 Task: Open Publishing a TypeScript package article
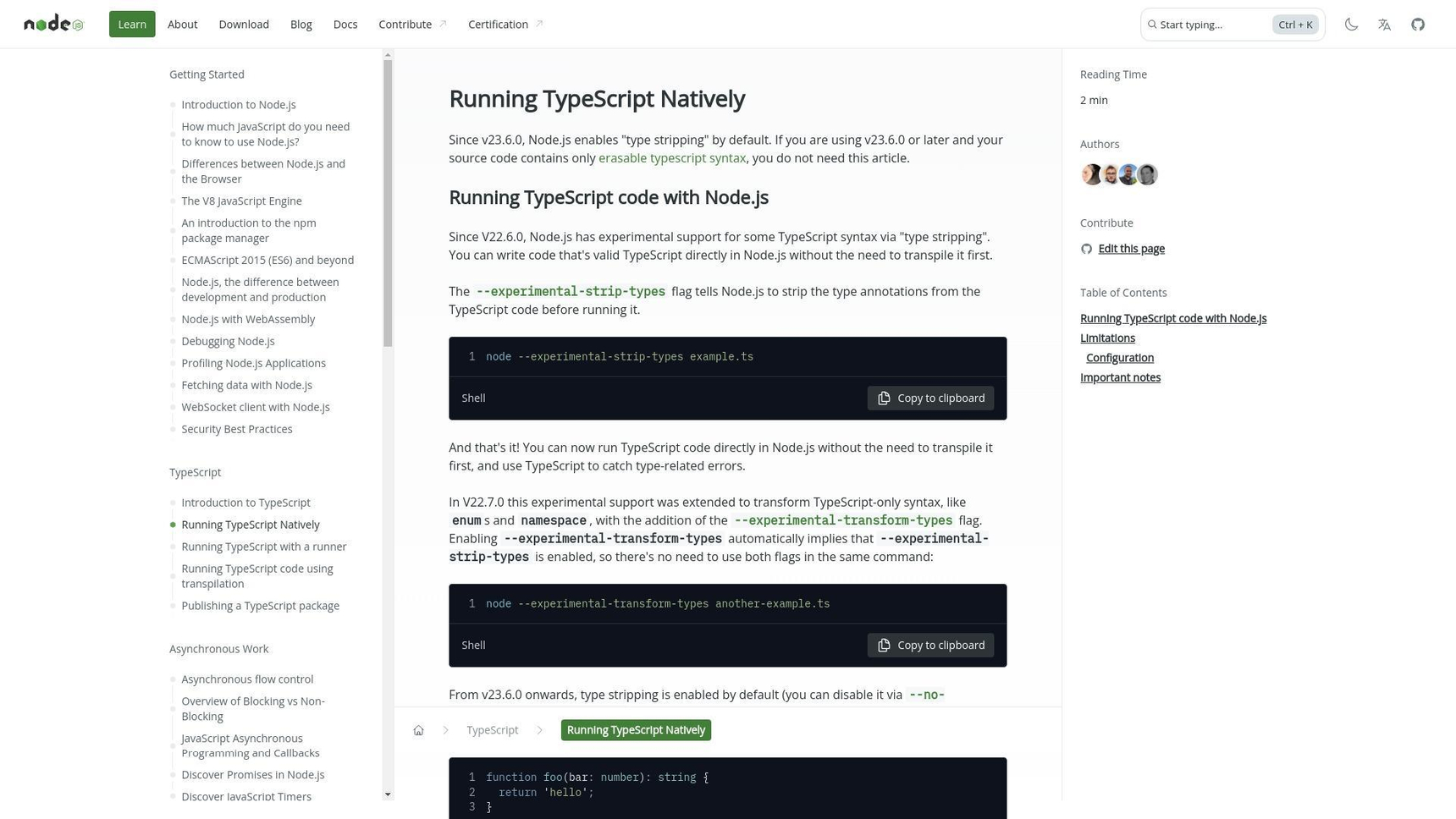tap(260, 606)
